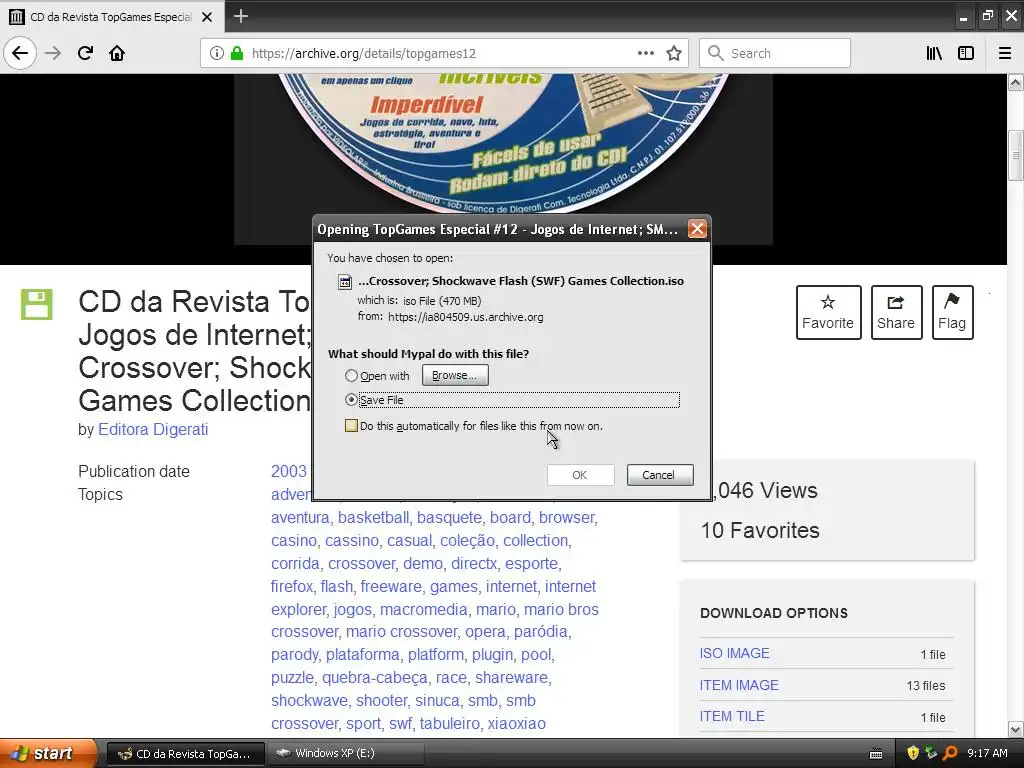
Task: Click the macromedia topic link
Action: point(423,609)
